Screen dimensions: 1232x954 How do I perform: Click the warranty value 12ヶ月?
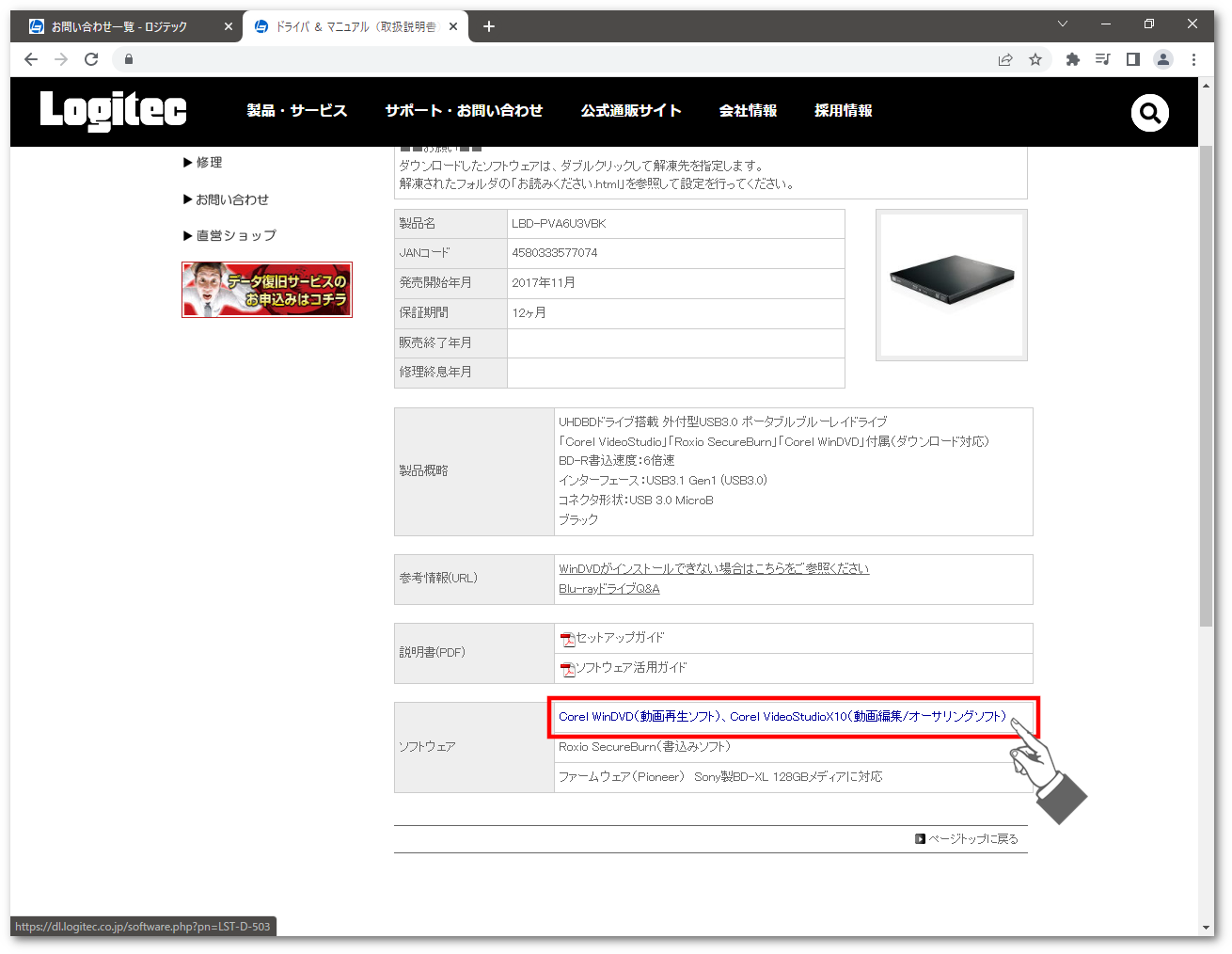529,313
